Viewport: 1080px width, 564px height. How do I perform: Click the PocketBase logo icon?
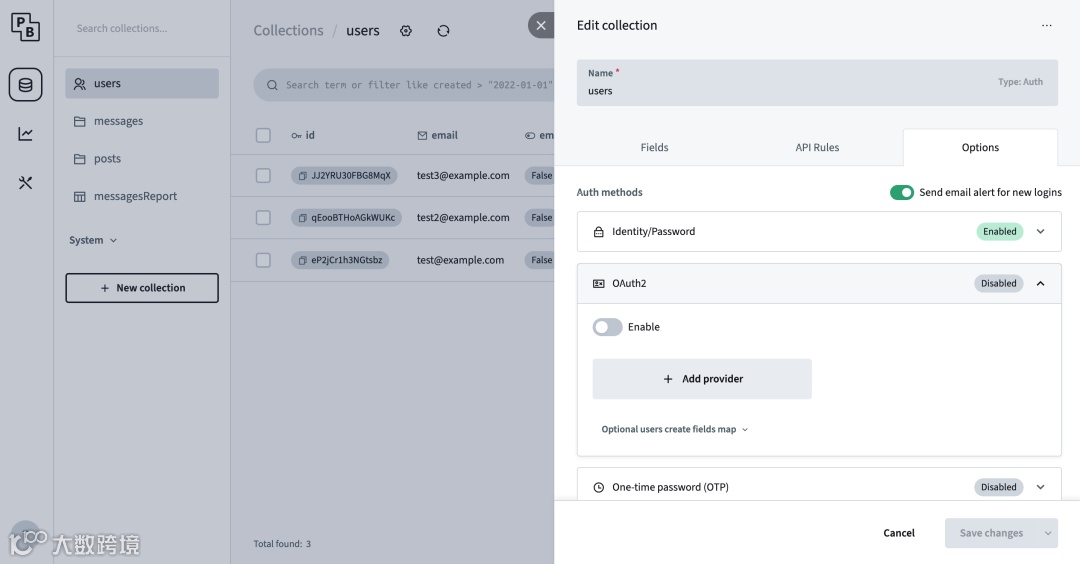26,28
